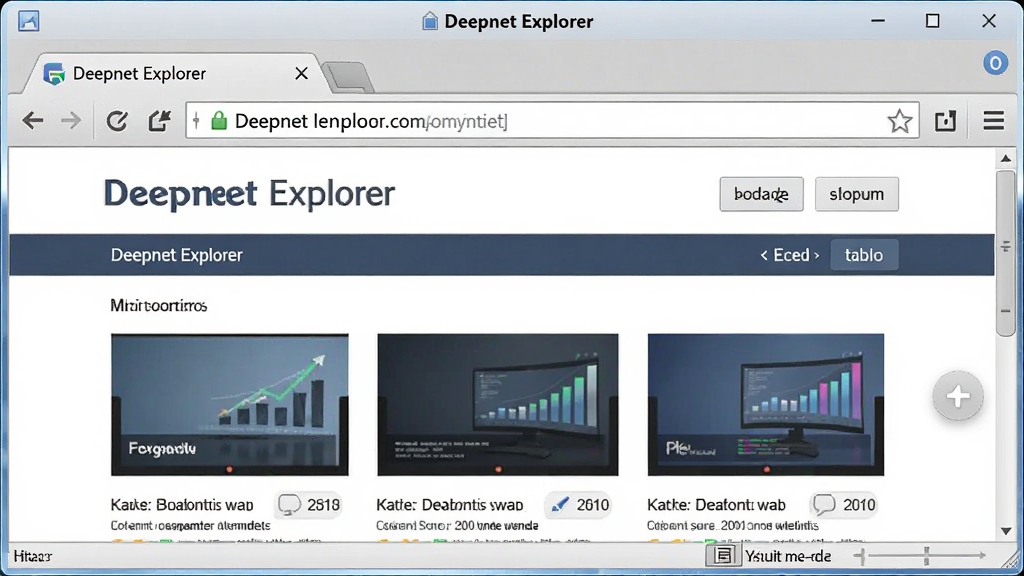Click the Hitaar status bar text

click(33, 556)
